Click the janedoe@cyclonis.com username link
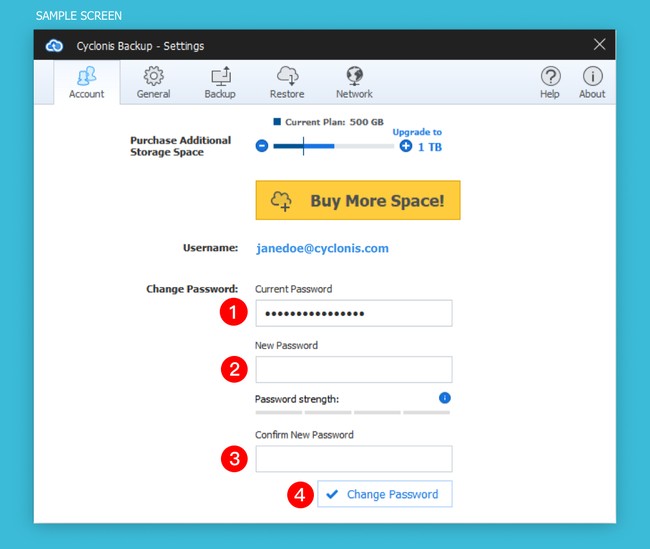 [x=322, y=248]
